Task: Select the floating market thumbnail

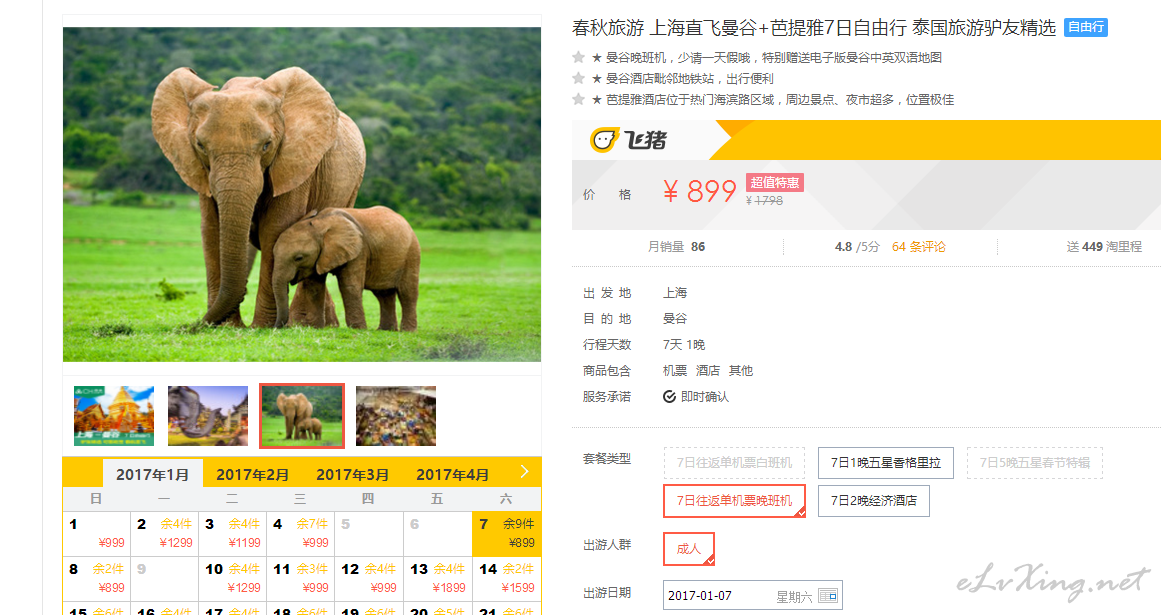Action: point(396,416)
